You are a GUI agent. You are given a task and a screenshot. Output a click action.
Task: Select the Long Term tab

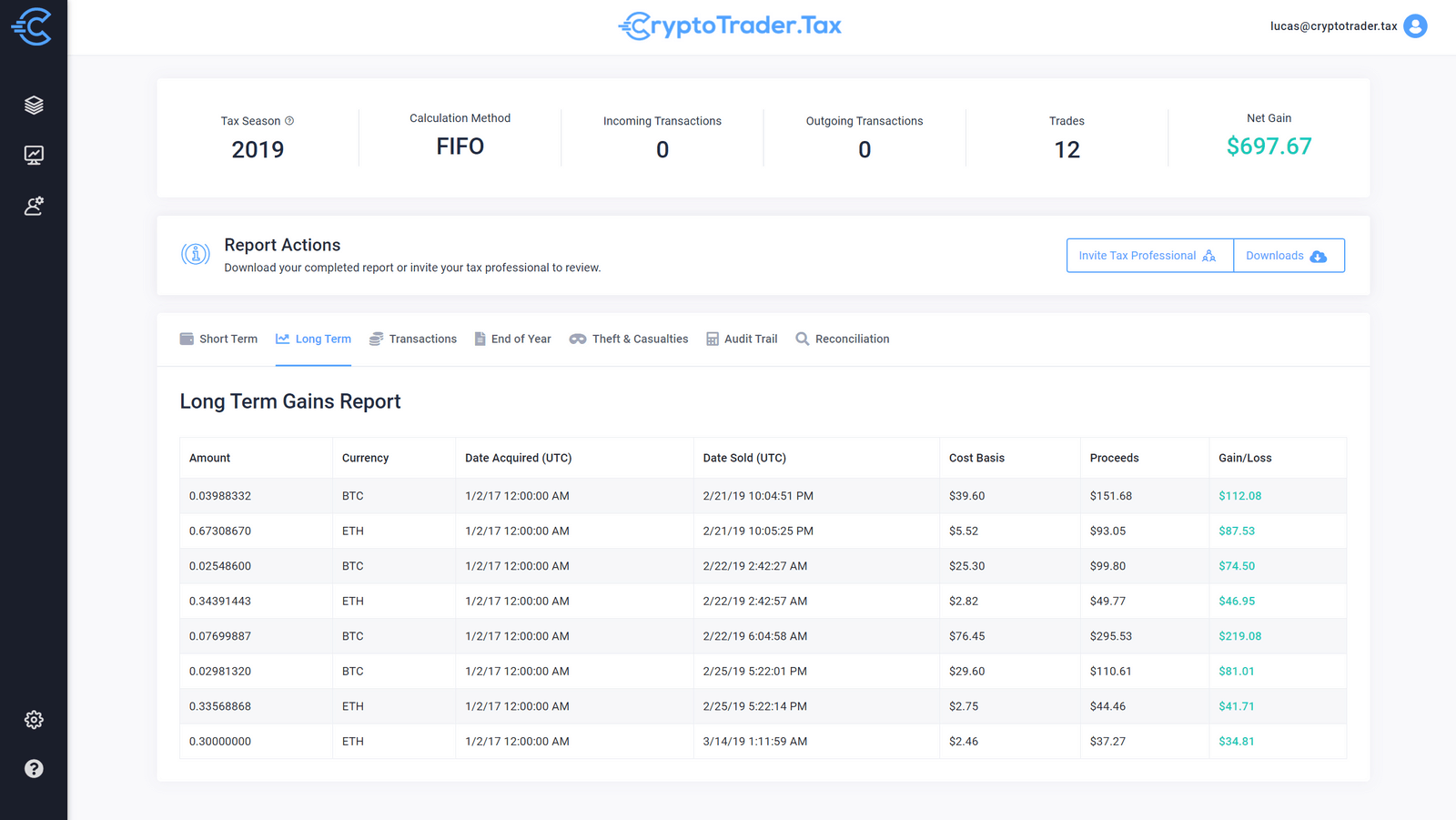[313, 339]
